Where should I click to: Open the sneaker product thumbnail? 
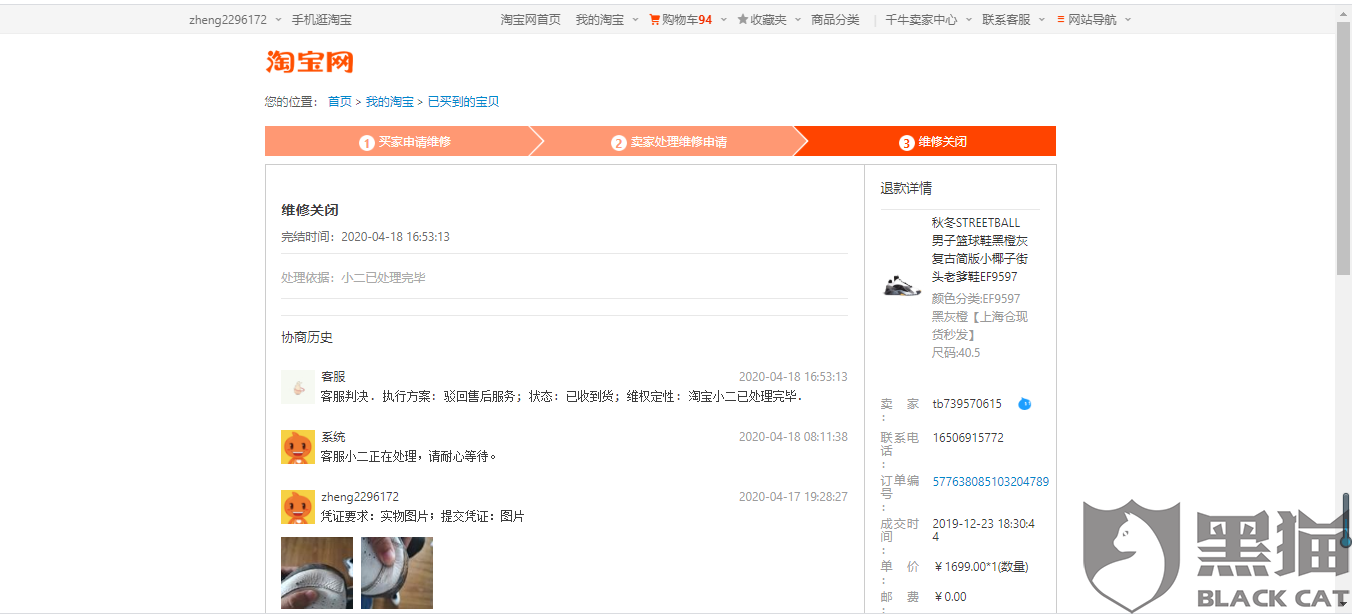click(x=902, y=286)
